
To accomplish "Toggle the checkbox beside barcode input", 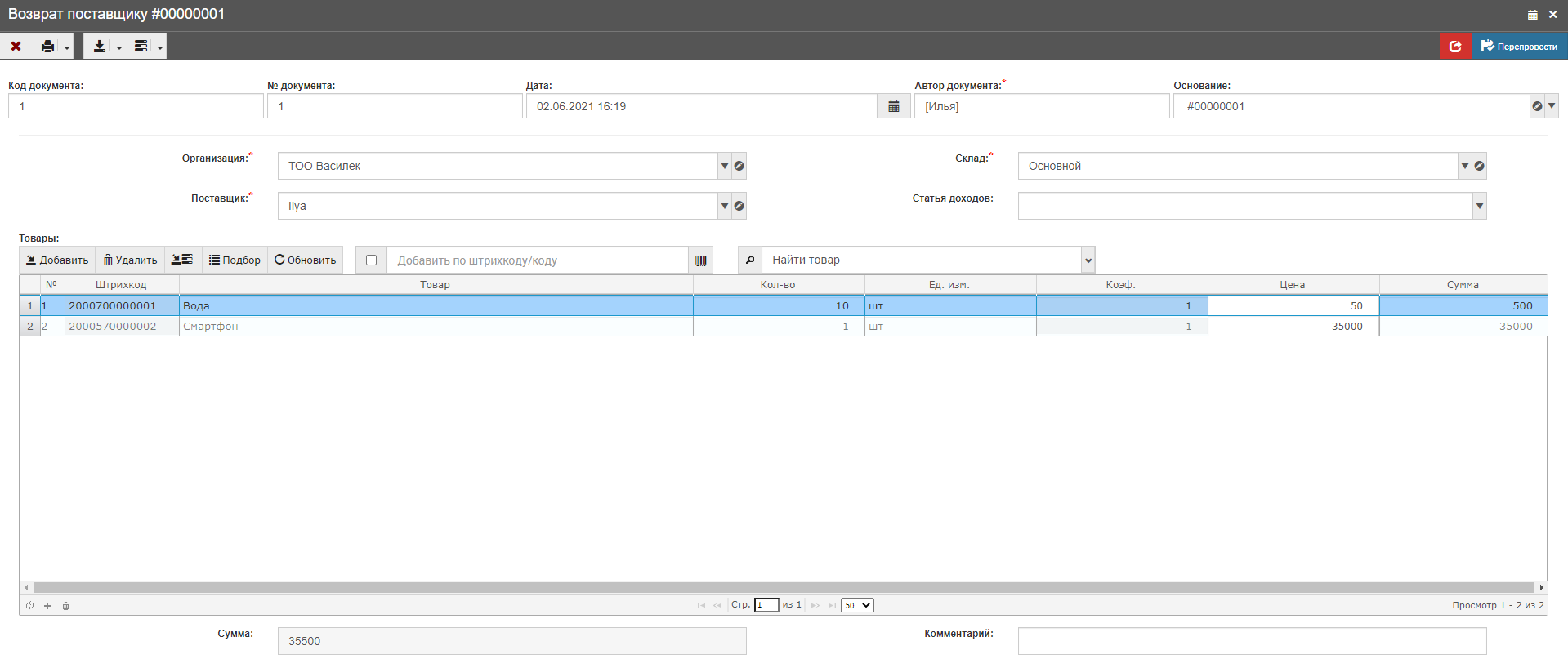I will [x=371, y=260].
